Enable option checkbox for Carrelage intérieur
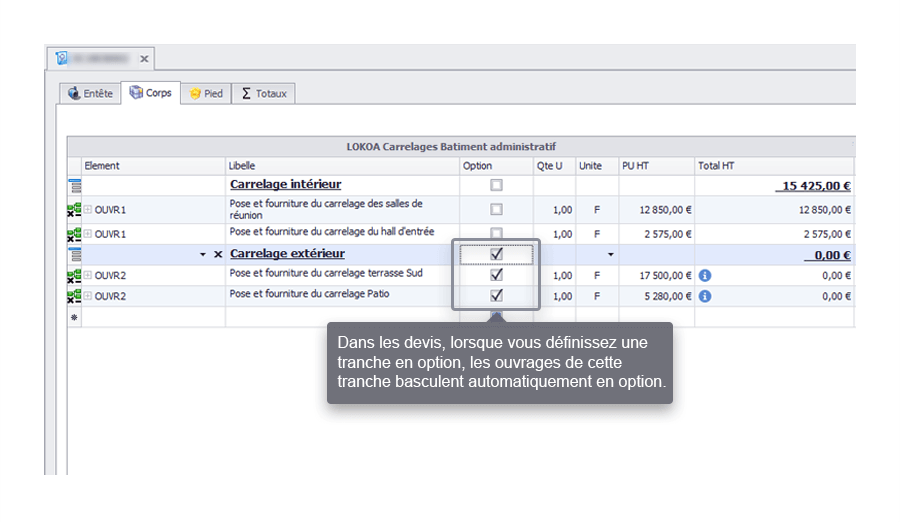Screen dimensions: 900x522 click(496, 185)
